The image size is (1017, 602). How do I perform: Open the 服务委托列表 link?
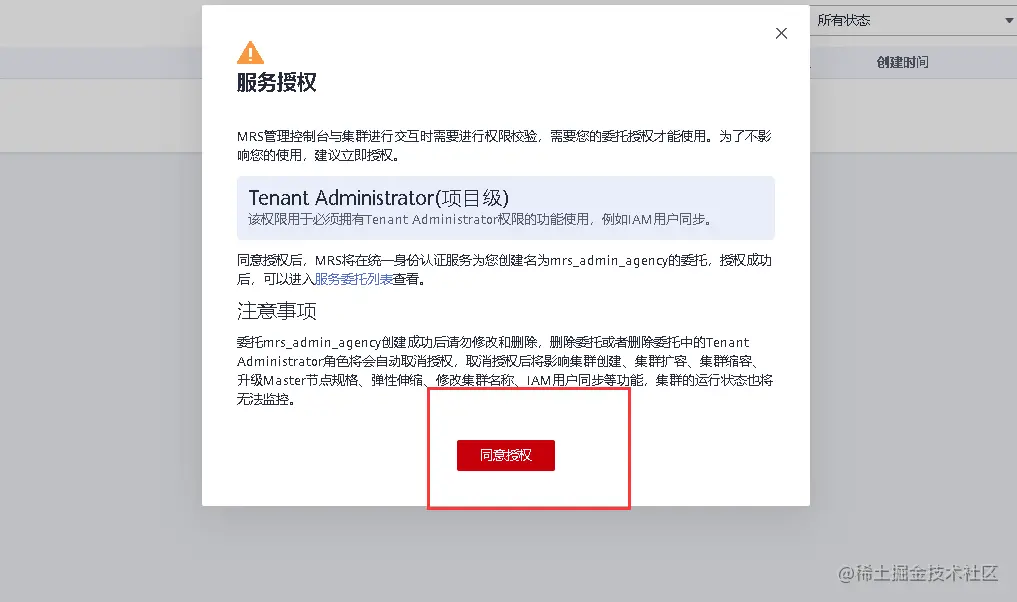354,279
